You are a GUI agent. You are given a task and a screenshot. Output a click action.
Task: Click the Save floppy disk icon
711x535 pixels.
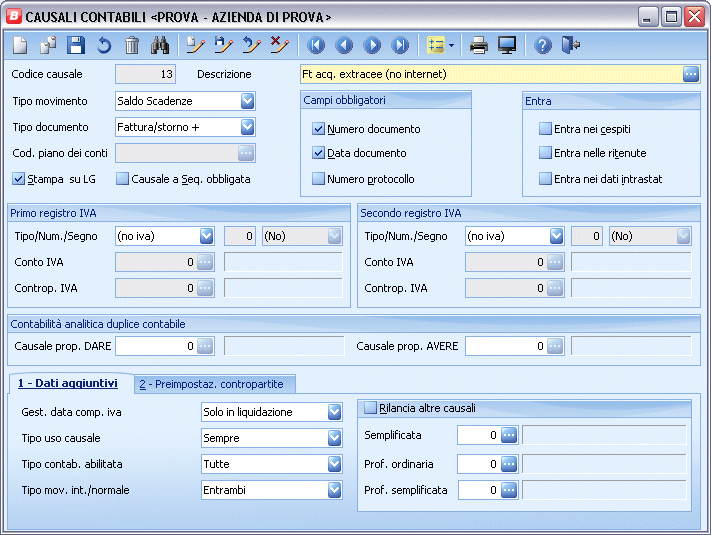[x=76, y=45]
